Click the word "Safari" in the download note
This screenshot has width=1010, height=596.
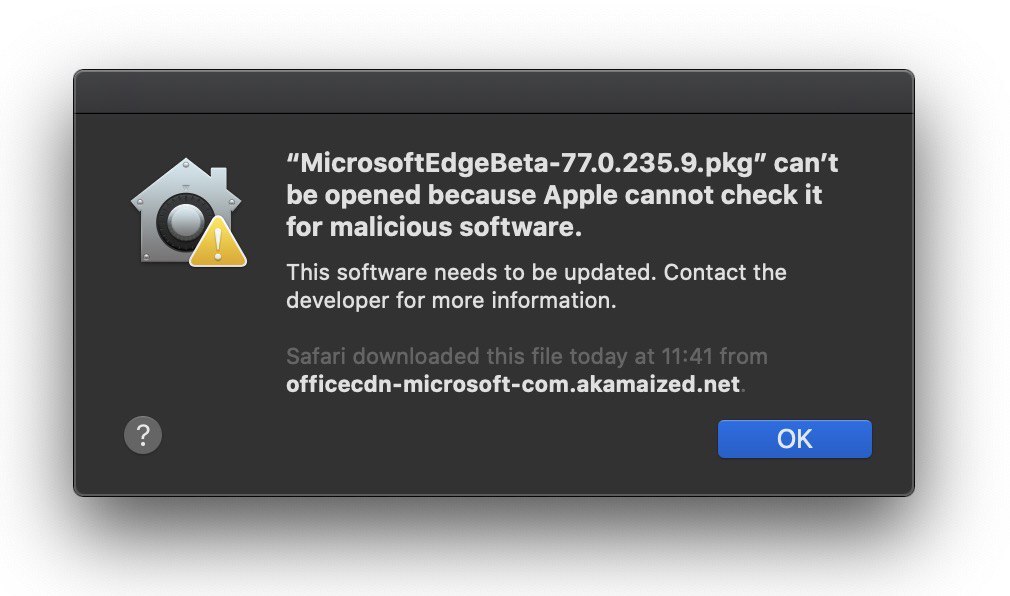(316, 356)
